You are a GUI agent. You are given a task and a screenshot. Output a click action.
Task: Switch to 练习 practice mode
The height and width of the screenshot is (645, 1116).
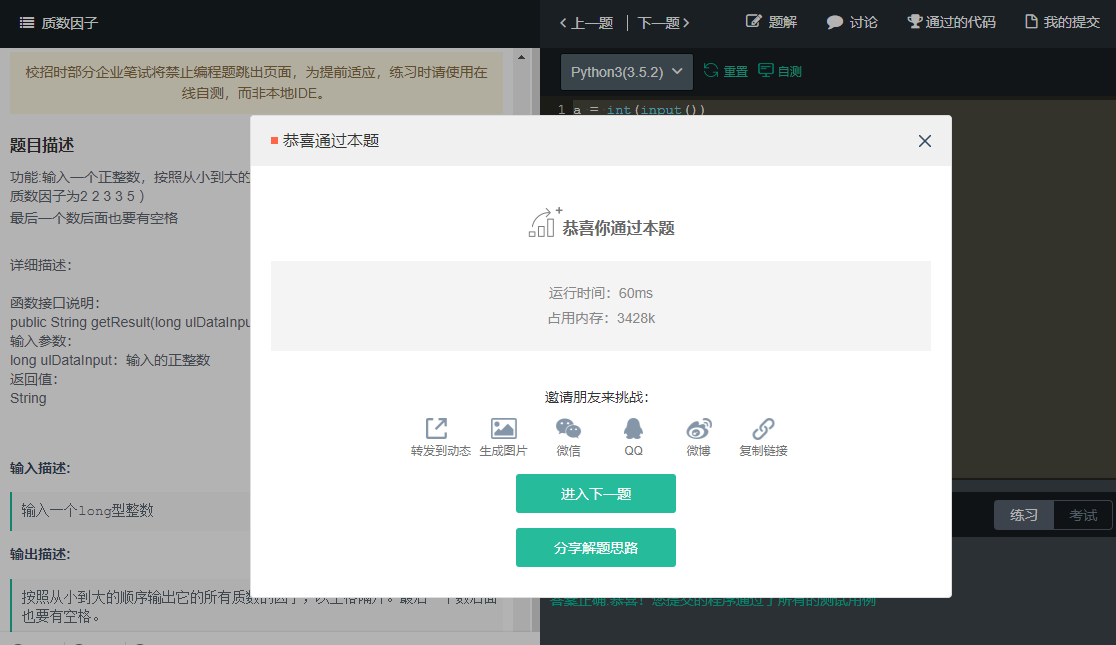(1023, 515)
